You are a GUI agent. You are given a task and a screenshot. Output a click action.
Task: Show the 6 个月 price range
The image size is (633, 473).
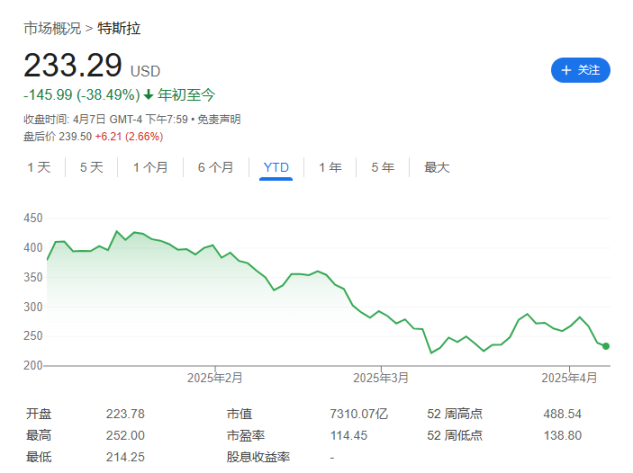click(x=215, y=167)
